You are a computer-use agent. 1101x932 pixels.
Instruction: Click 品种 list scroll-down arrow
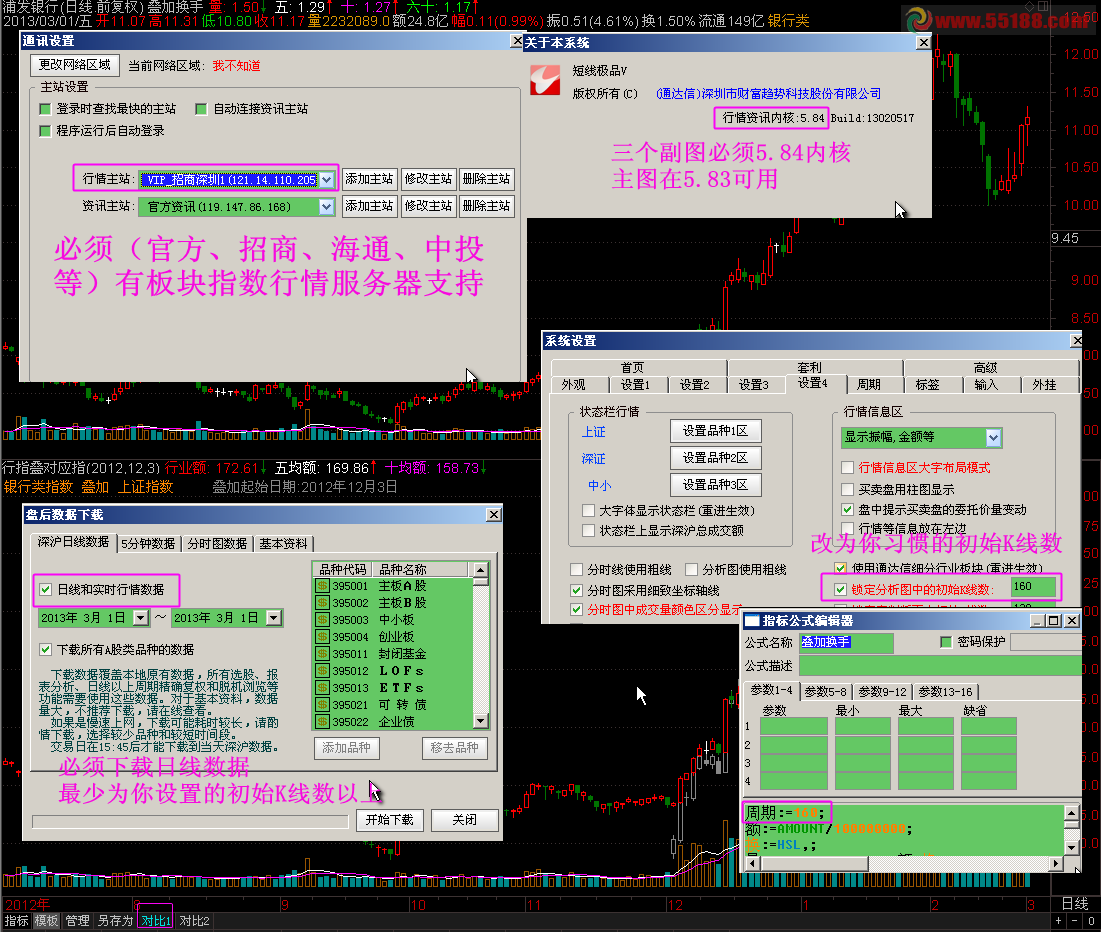pyautogui.click(x=481, y=721)
